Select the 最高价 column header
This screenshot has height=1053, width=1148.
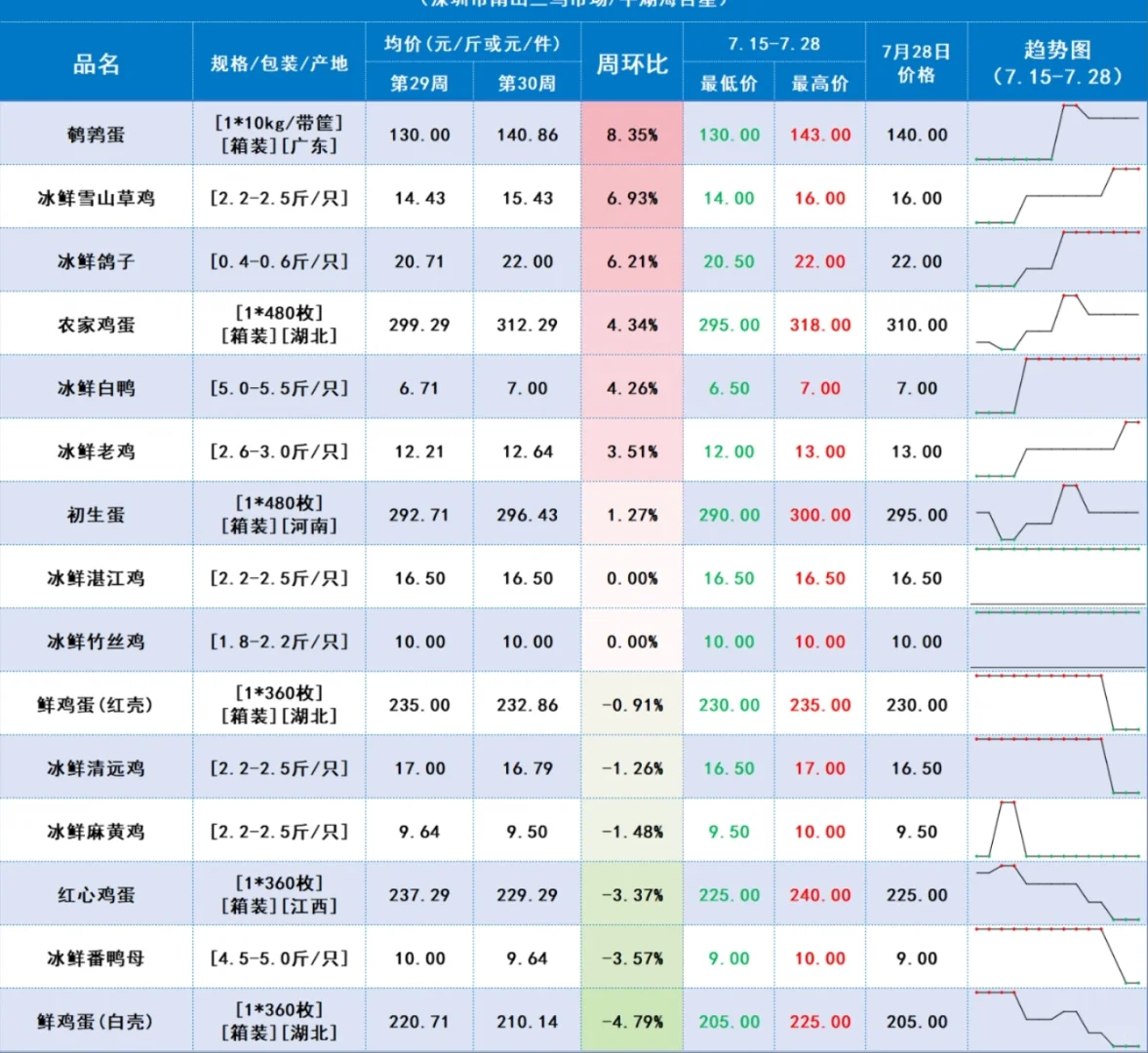tap(820, 84)
